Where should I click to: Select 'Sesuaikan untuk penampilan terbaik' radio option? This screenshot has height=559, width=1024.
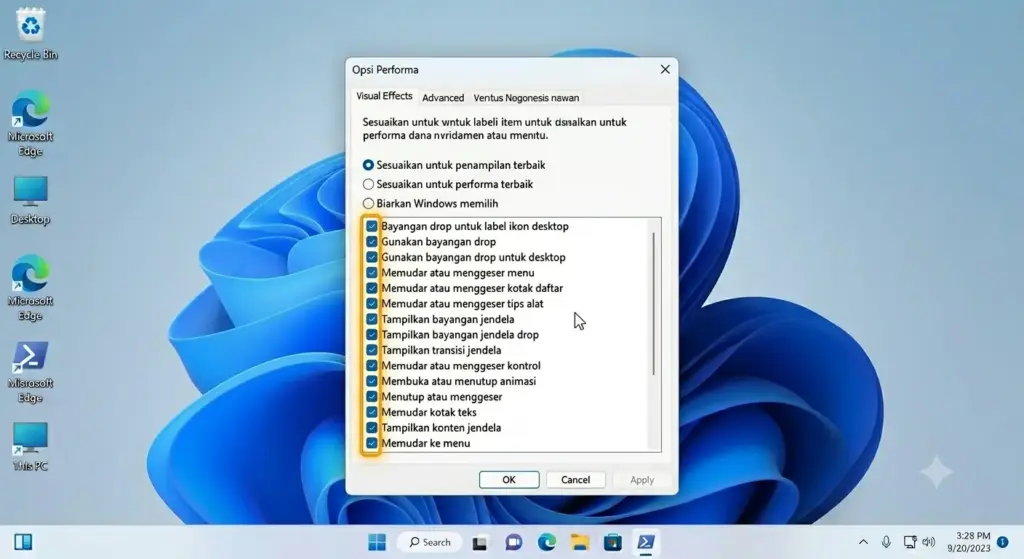[x=368, y=165]
